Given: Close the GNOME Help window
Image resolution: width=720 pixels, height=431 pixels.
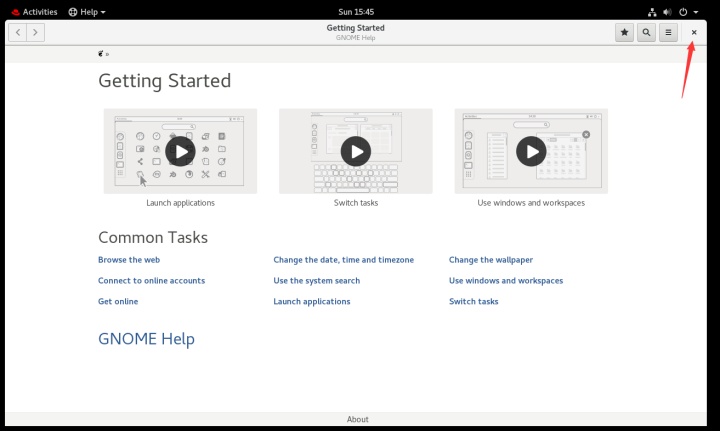Looking at the screenshot, I should pyautogui.click(x=694, y=32).
